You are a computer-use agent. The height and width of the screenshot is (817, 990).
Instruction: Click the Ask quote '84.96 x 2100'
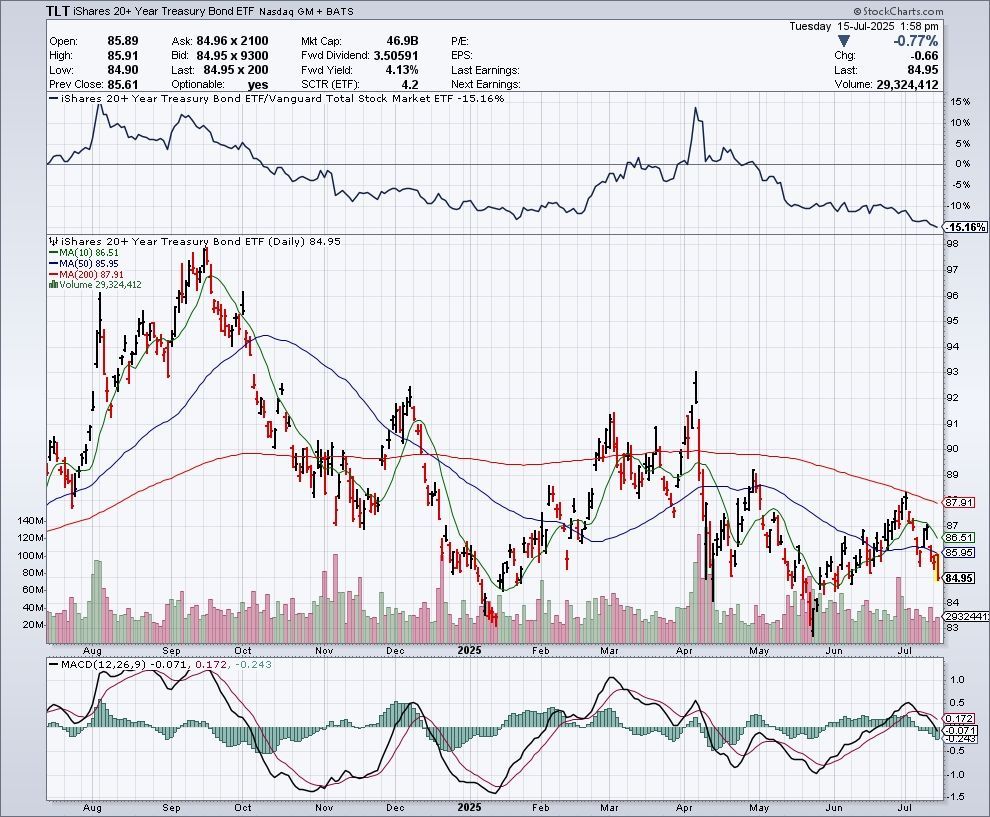[232, 41]
